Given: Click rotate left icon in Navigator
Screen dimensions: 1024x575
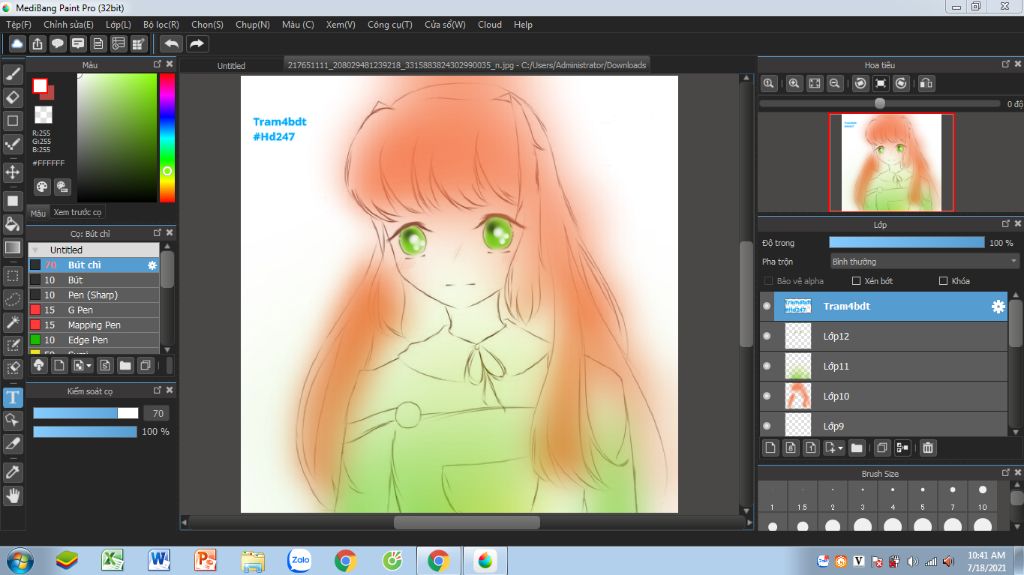Looking at the screenshot, I should click(860, 84).
